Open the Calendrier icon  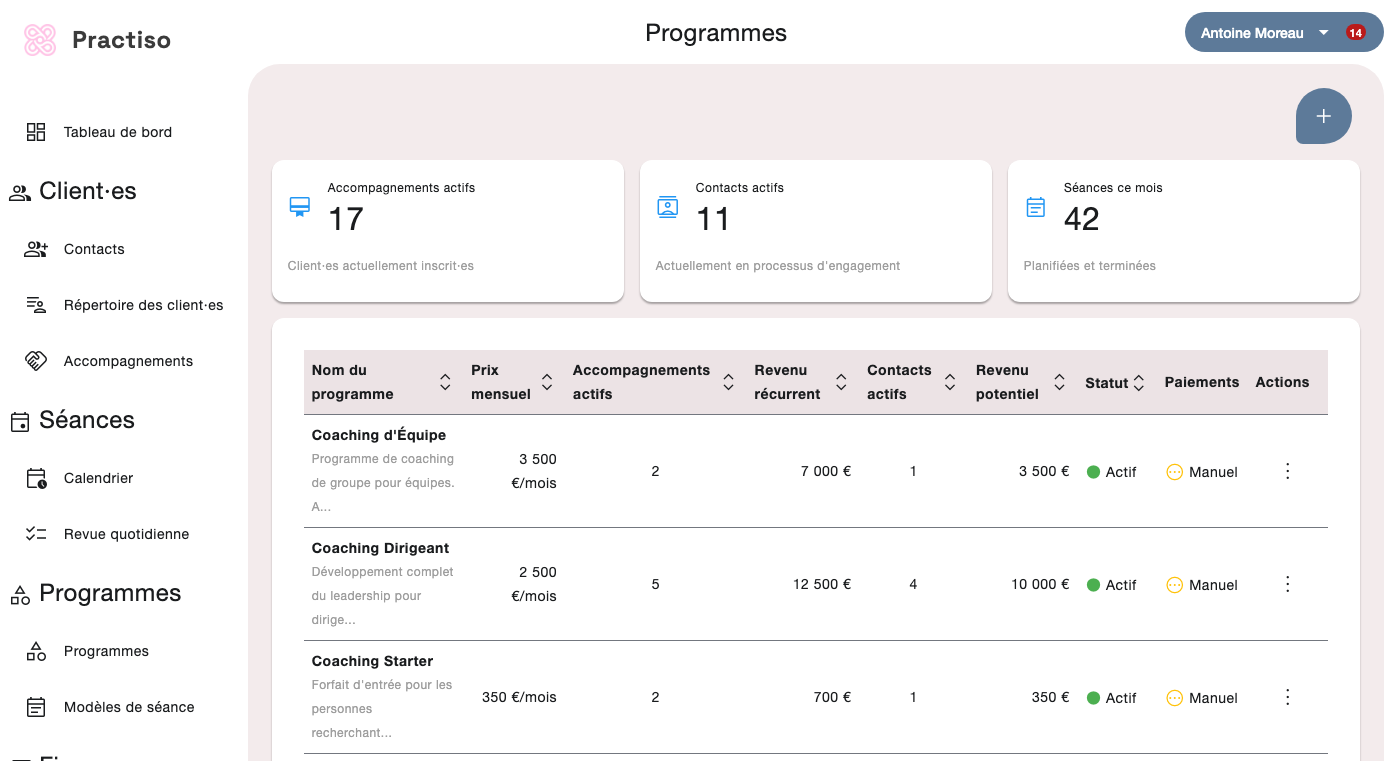pos(35,477)
